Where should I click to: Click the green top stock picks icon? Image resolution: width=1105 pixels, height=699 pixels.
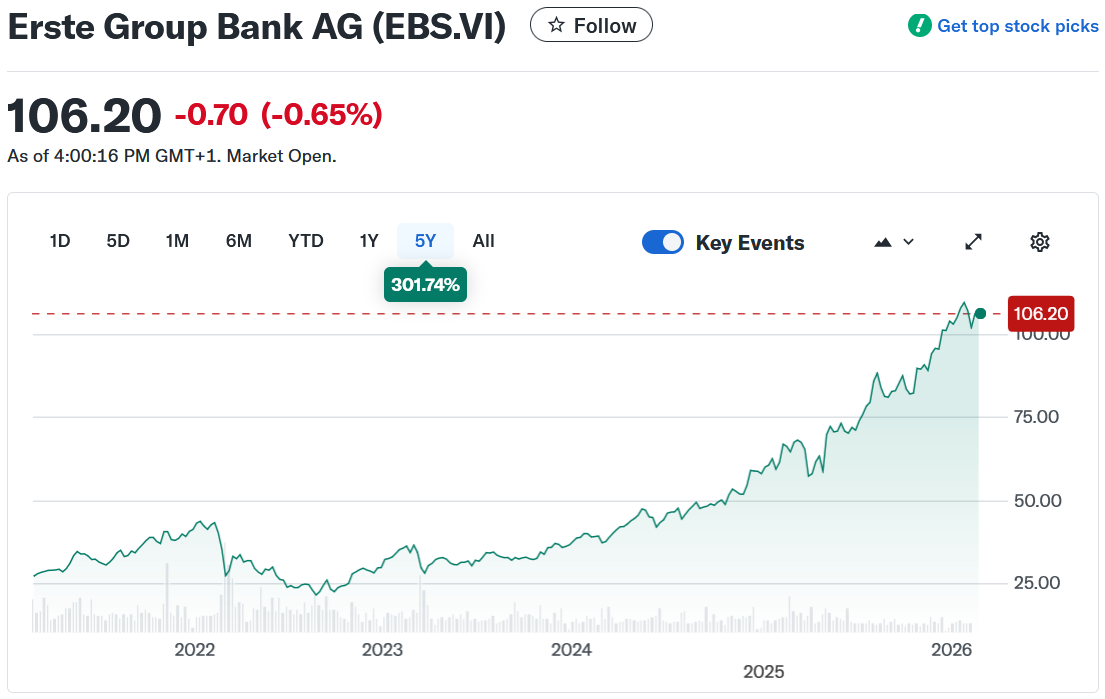919,26
